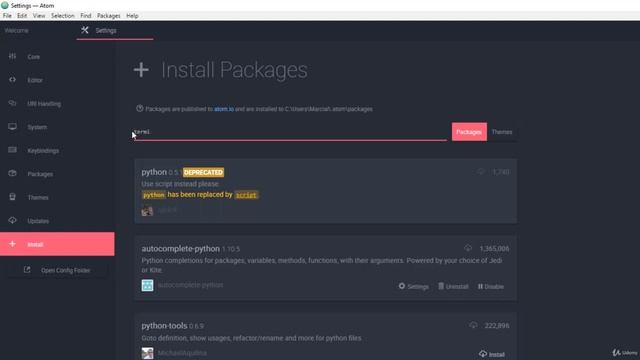Click the Atom app icon in title bar

4,5
